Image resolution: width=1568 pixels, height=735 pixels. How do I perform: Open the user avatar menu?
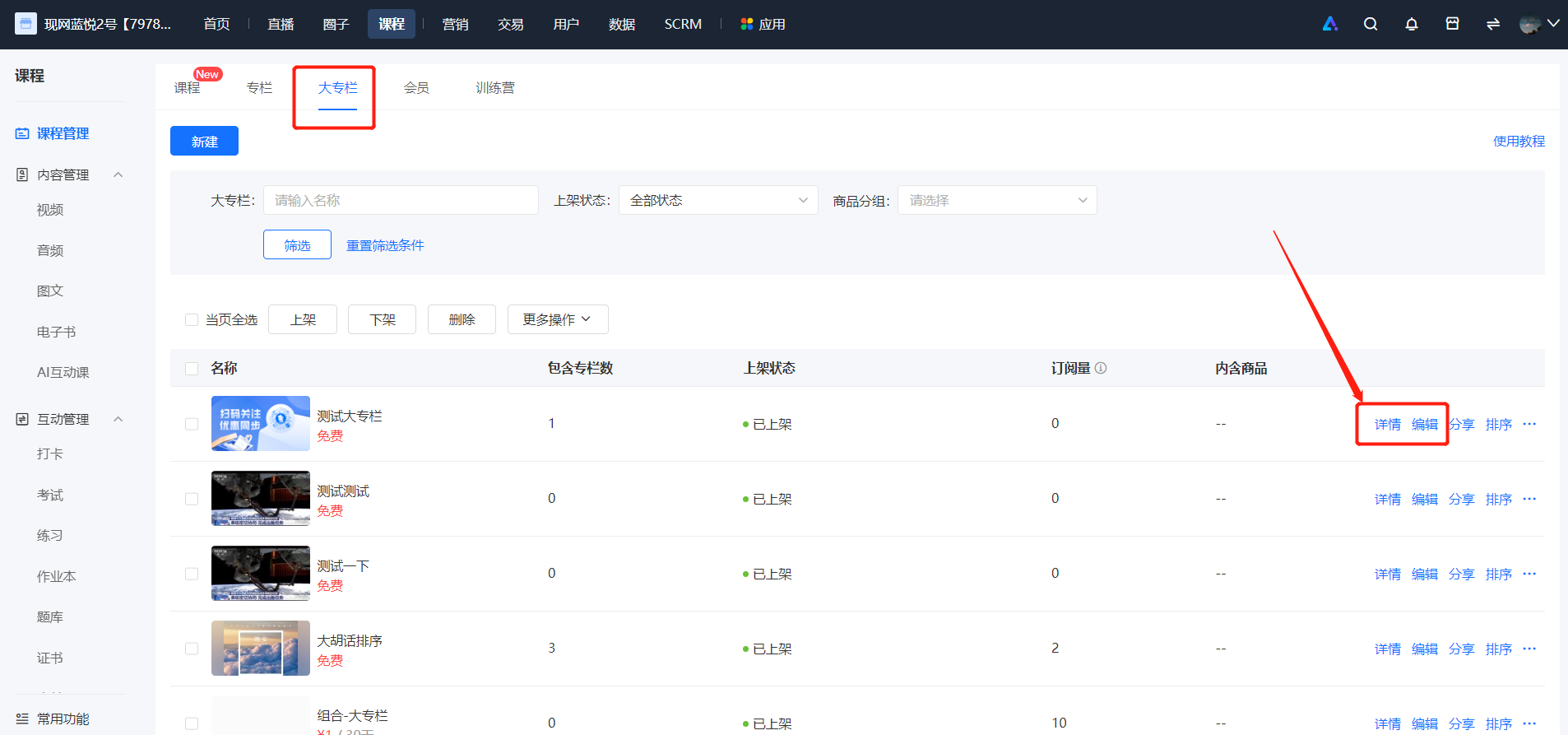(x=1538, y=24)
